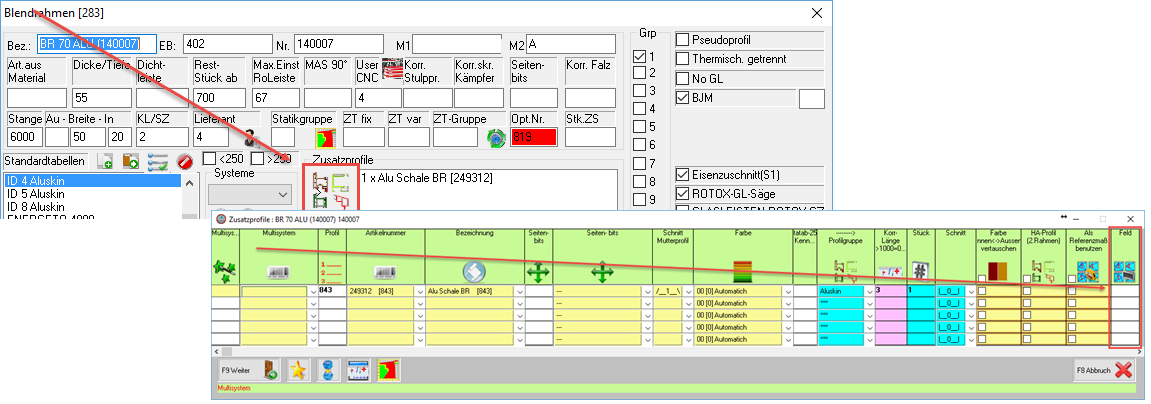Uncheck the BJM checkbox
Image resolution: width=1151 pixels, height=404 pixels.
pos(682,97)
